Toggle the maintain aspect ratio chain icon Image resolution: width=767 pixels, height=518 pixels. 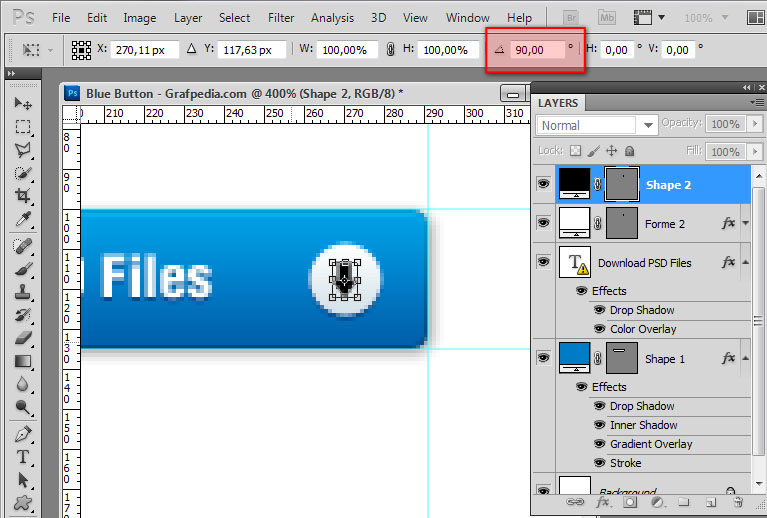[390, 49]
